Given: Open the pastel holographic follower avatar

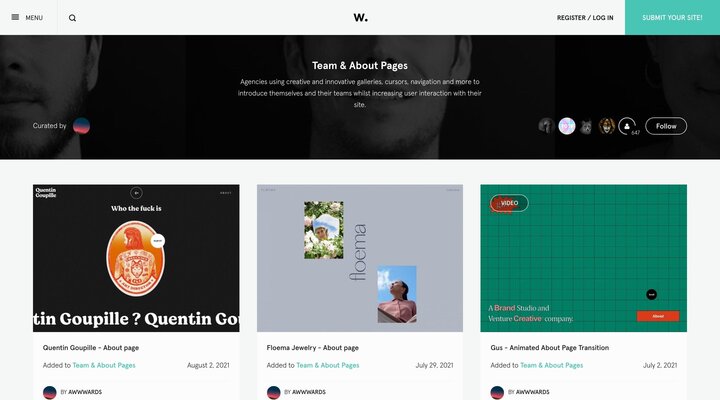Looking at the screenshot, I should (567, 126).
